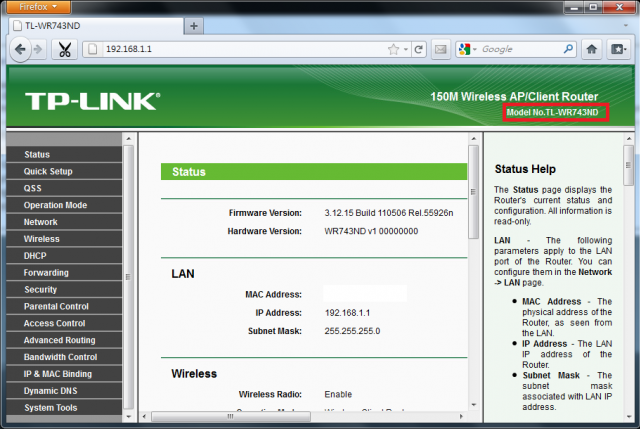The image size is (640, 429).
Task: Click main status pane scroll up arrow
Action: 473,139
